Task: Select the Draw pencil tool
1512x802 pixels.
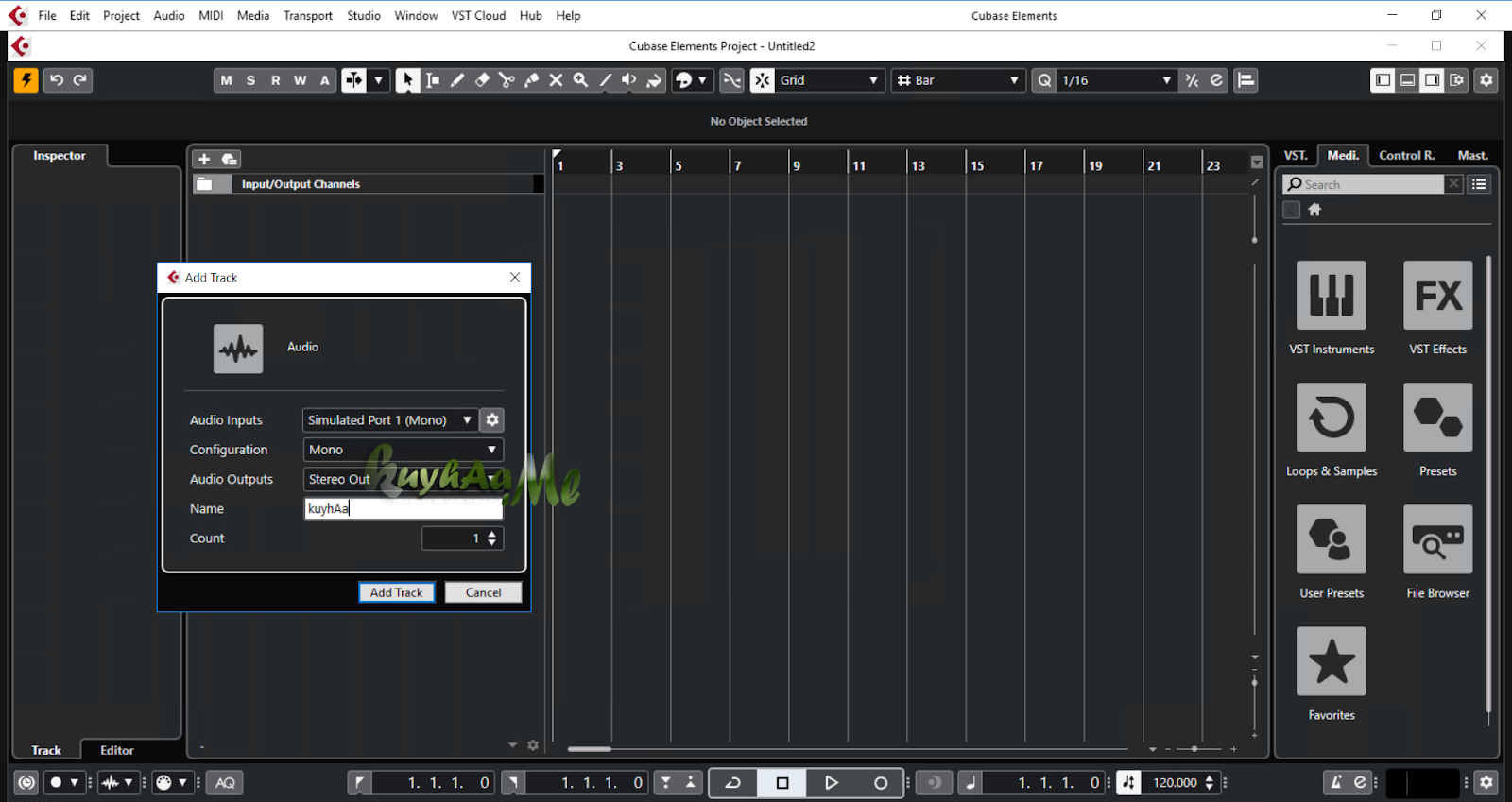Action: point(457,80)
